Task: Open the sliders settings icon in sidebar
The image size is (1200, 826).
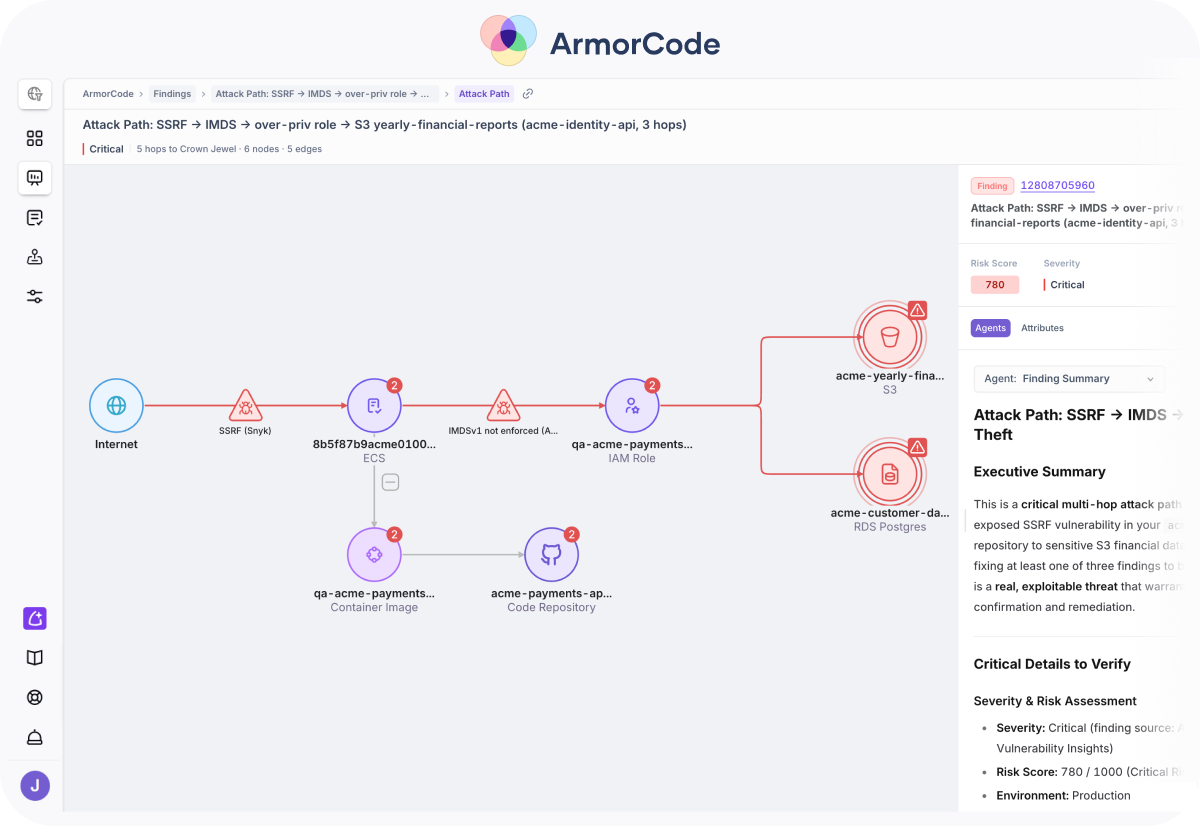Action: coord(35,296)
